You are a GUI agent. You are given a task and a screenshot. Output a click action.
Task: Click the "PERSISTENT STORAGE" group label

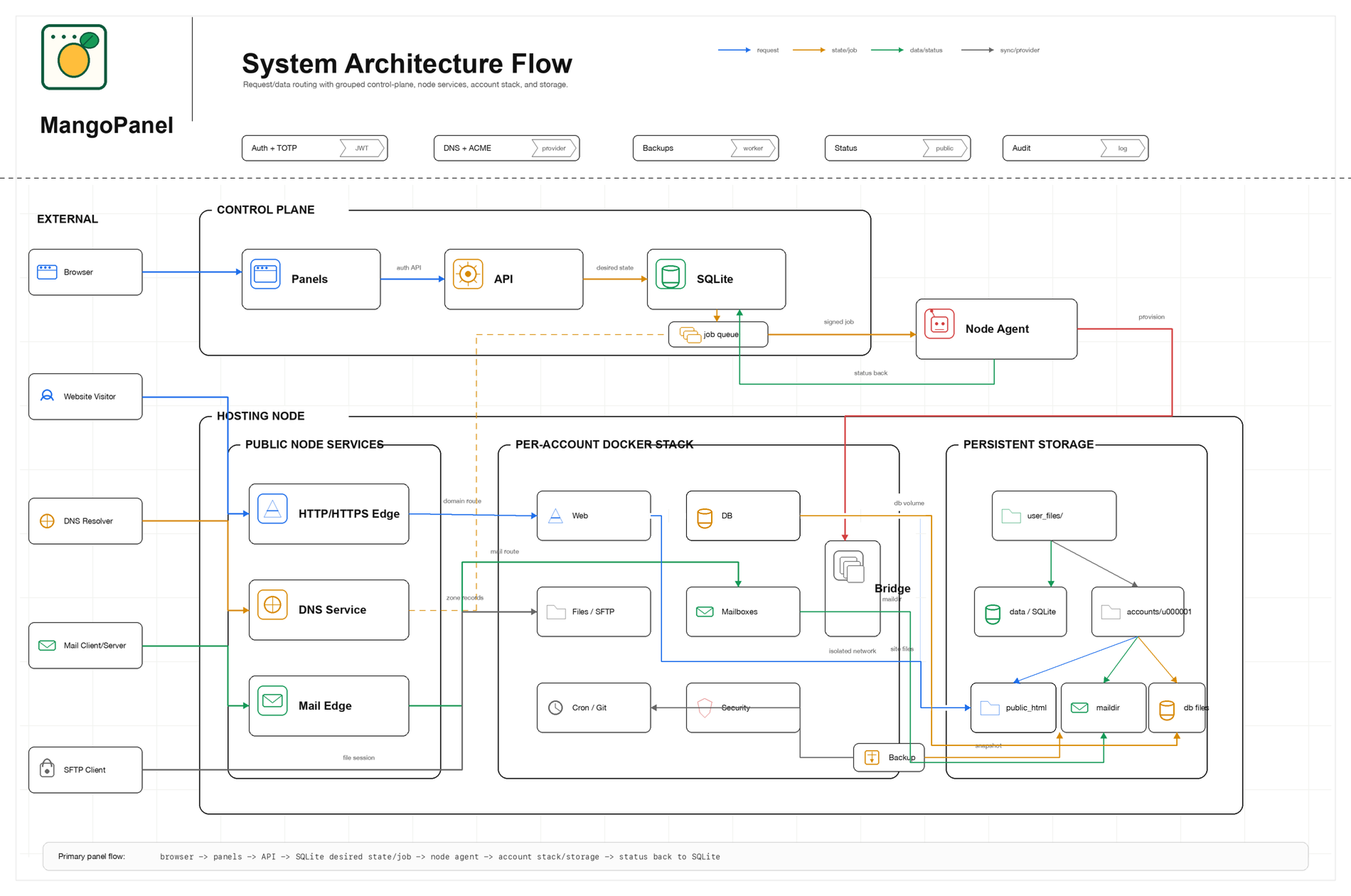(x=1028, y=444)
